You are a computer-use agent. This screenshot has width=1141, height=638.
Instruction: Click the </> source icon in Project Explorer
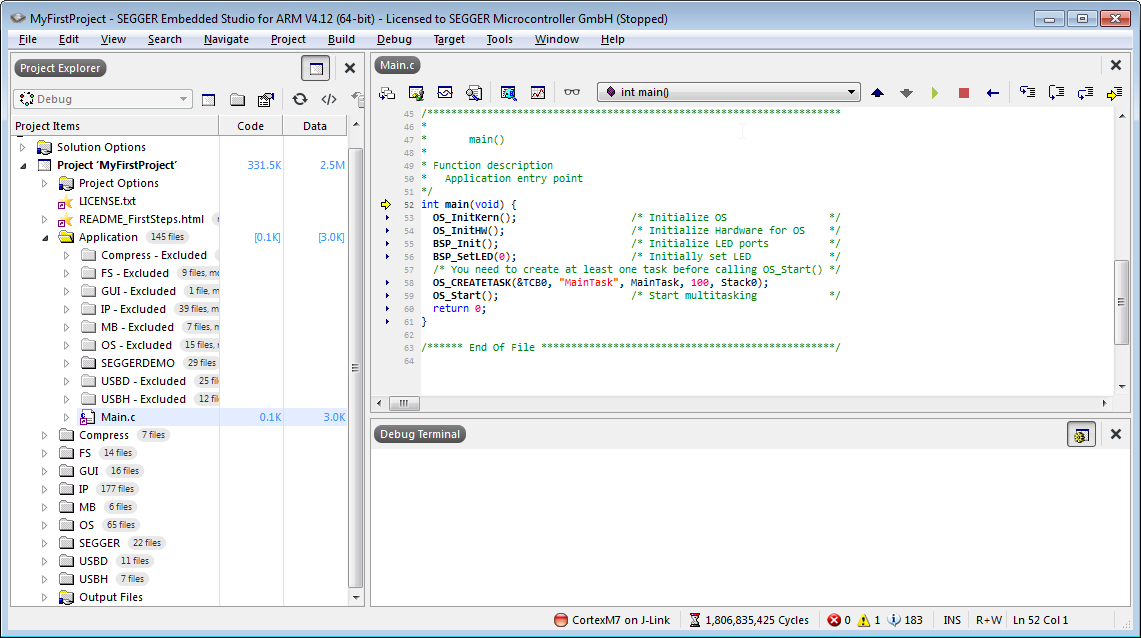coord(329,99)
